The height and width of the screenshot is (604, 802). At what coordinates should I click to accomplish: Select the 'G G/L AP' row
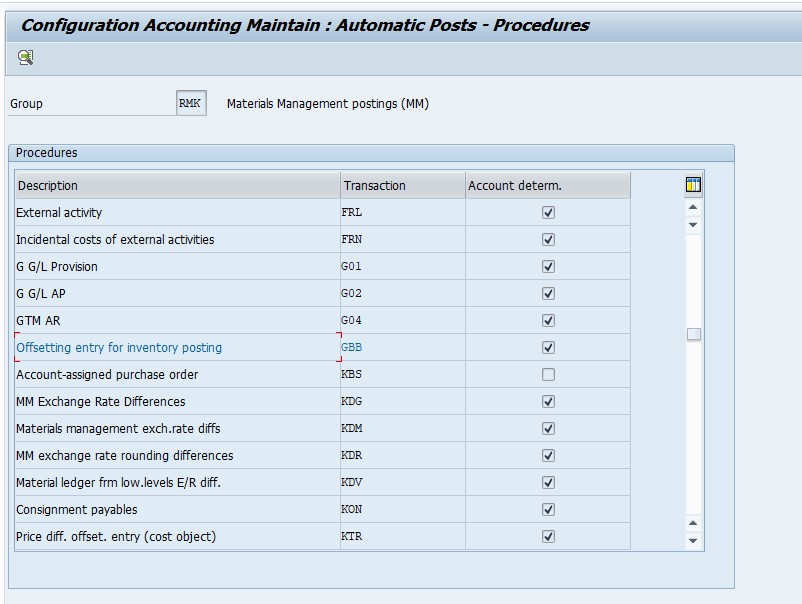[177, 294]
